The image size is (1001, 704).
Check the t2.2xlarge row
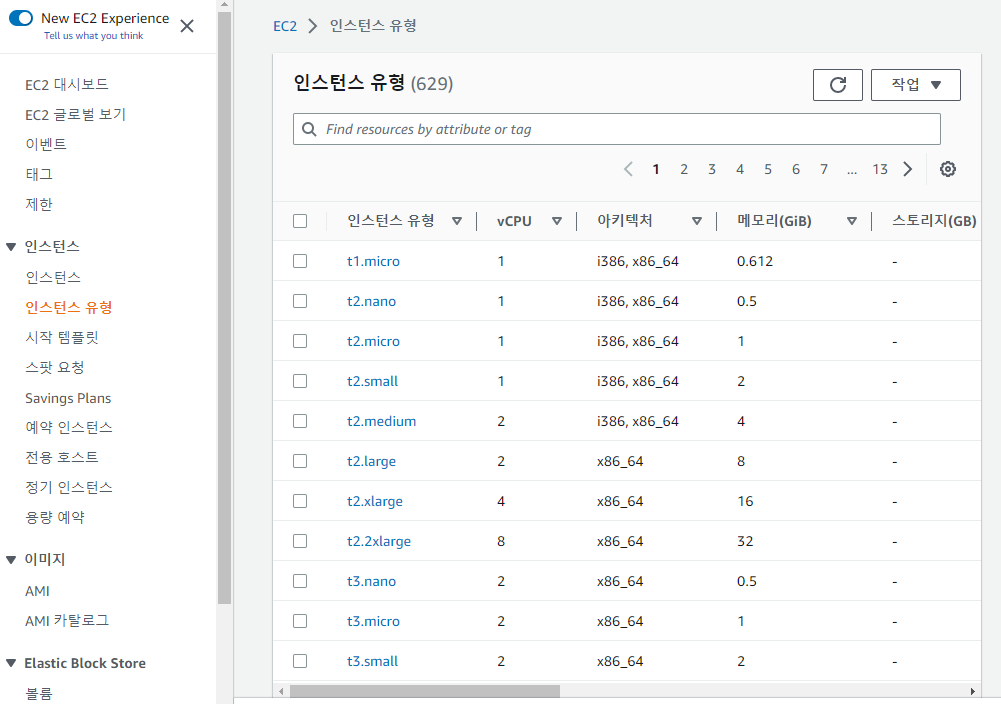tap(300, 541)
